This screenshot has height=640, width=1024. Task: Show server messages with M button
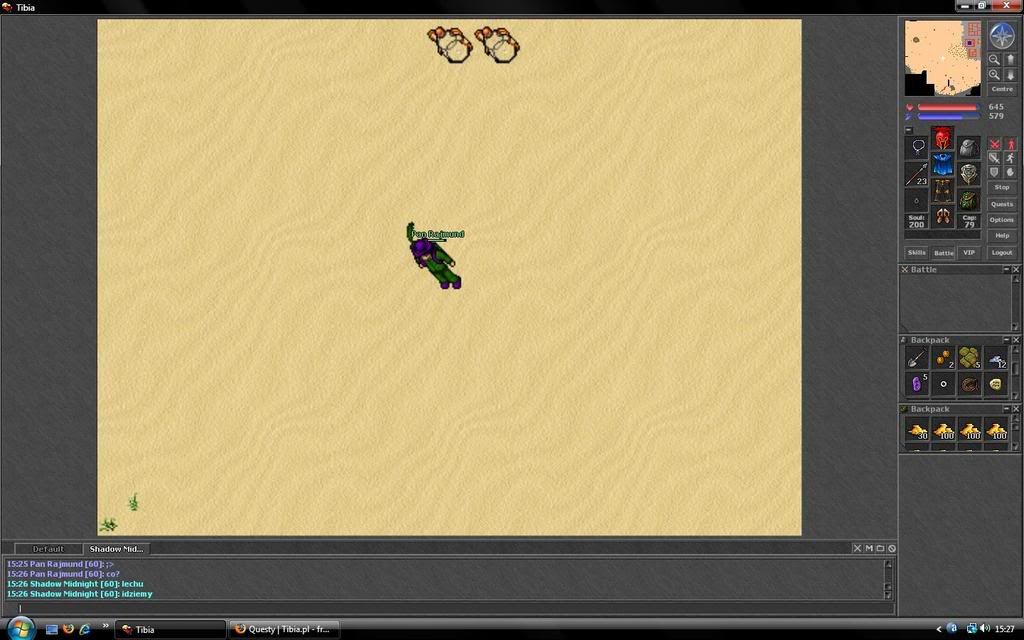pos(869,549)
